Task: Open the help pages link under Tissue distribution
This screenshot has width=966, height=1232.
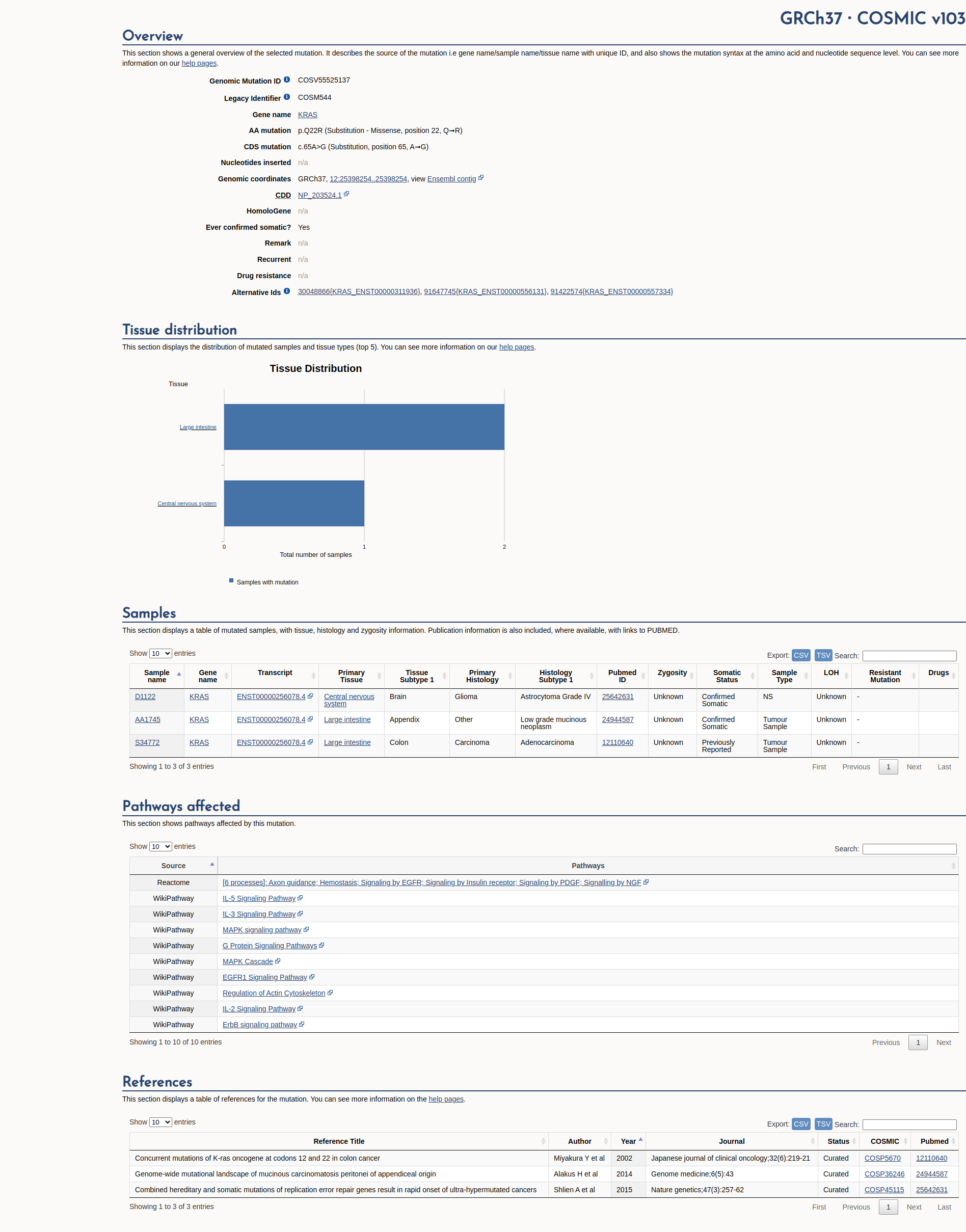Action: point(516,347)
